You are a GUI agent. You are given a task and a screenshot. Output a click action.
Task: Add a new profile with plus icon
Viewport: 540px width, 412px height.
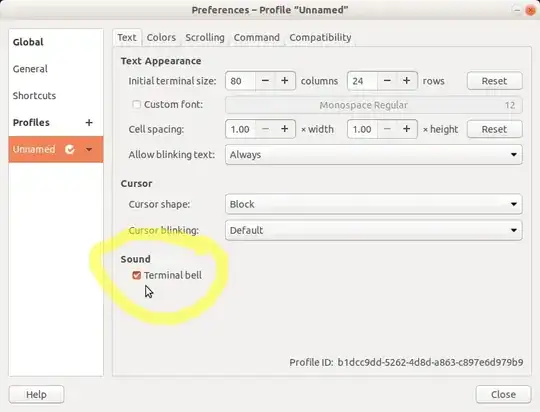(x=89, y=123)
